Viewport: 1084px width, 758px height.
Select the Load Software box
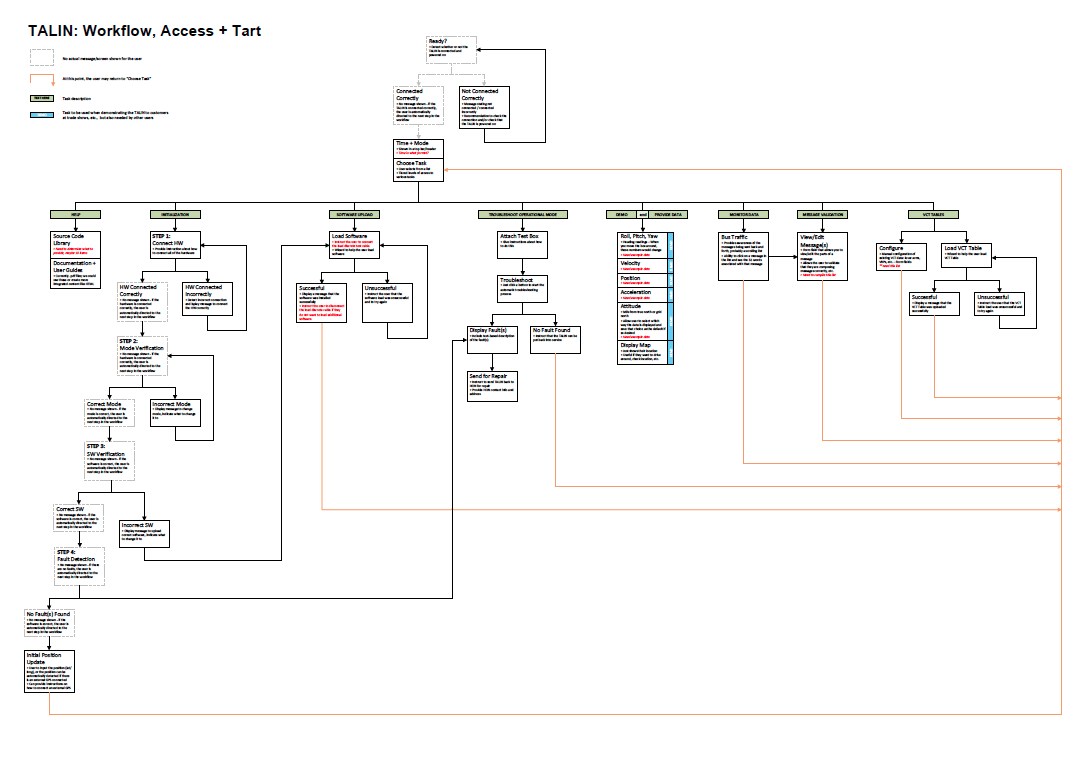(353, 245)
